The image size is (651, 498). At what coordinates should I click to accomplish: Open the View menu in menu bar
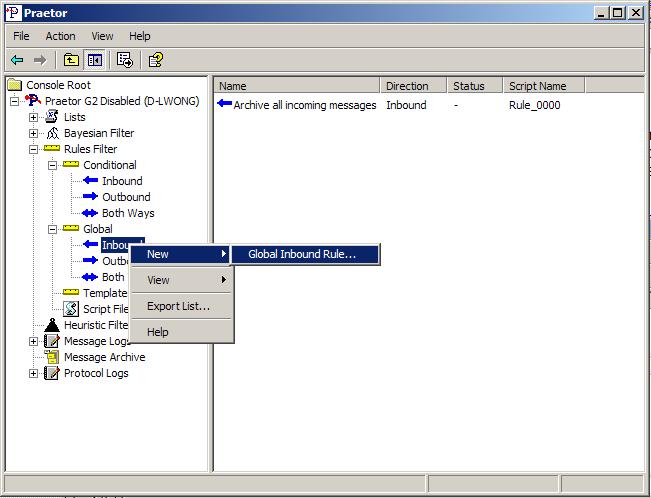102,36
